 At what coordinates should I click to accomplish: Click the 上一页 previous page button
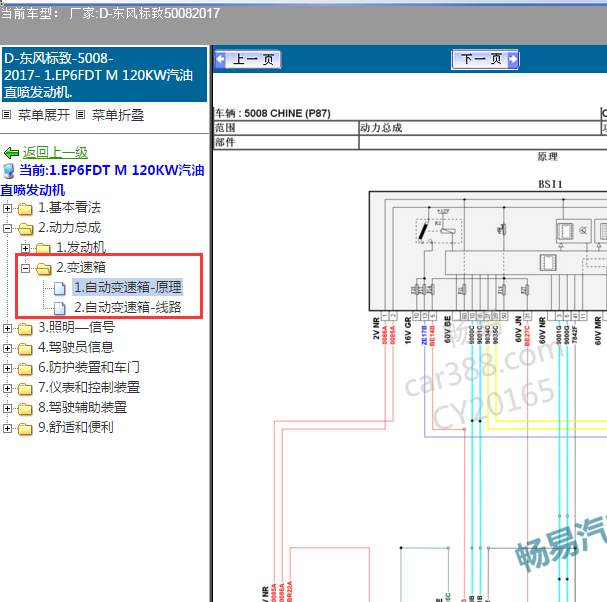tap(248, 60)
